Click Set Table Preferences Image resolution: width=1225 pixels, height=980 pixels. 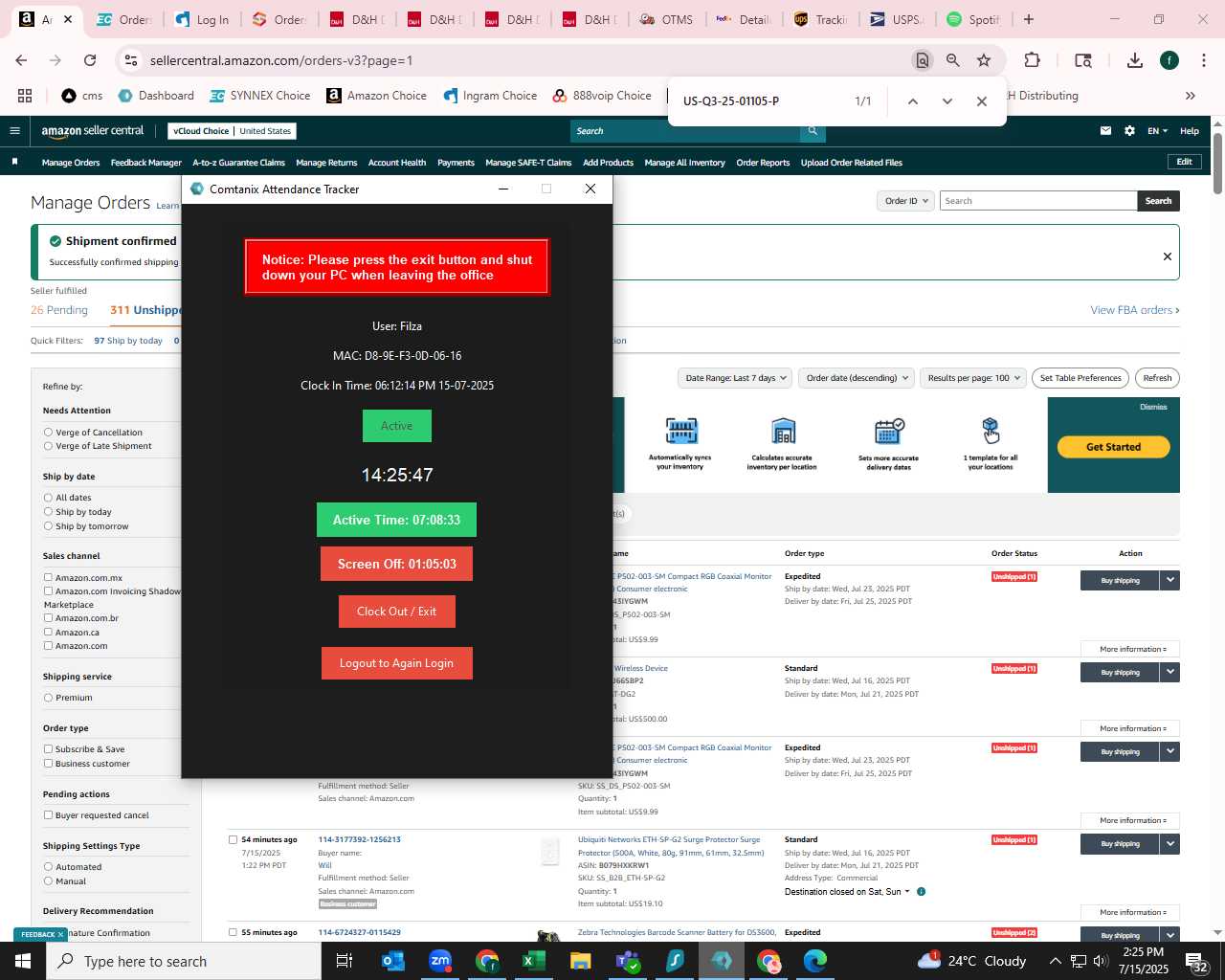[1080, 378]
